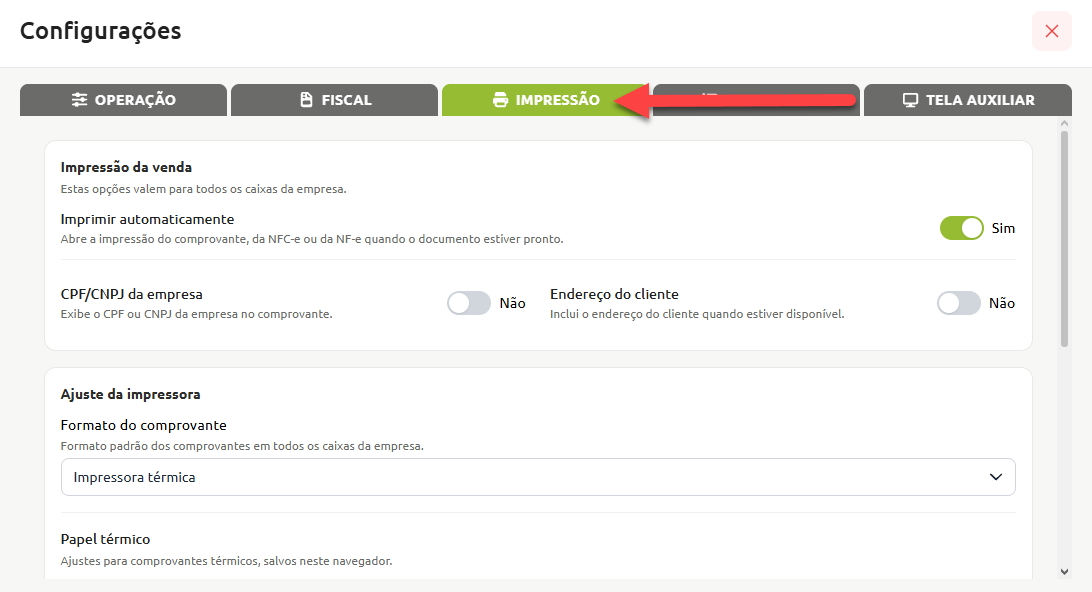Click the dropdown chevron beside Impressora térmica
This screenshot has height=592, width=1092.
pos(996,477)
